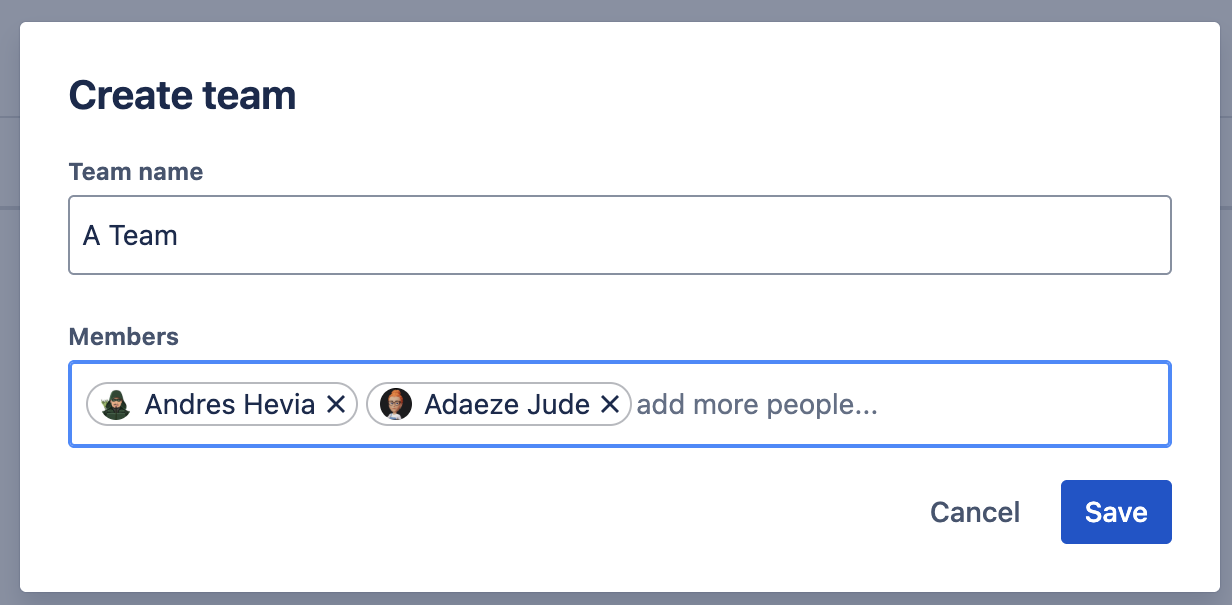The width and height of the screenshot is (1232, 605).
Task: Click the 'A Team' text in name field
Action: click(130, 235)
